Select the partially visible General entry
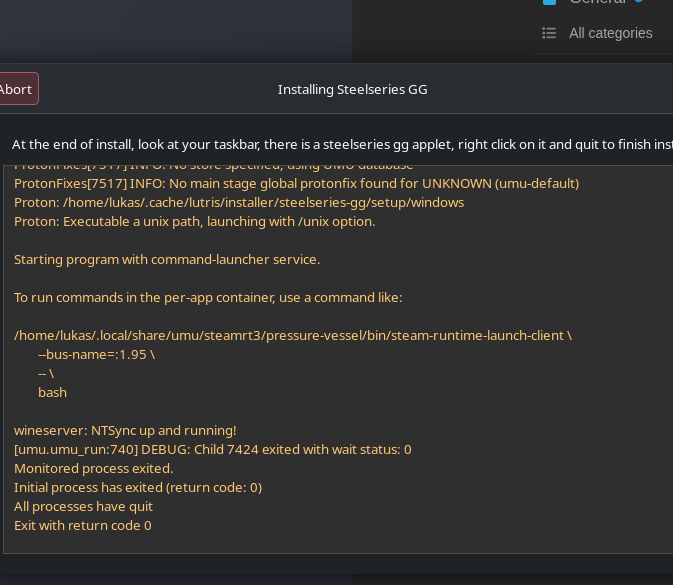The width and height of the screenshot is (673, 585). [597, 2]
